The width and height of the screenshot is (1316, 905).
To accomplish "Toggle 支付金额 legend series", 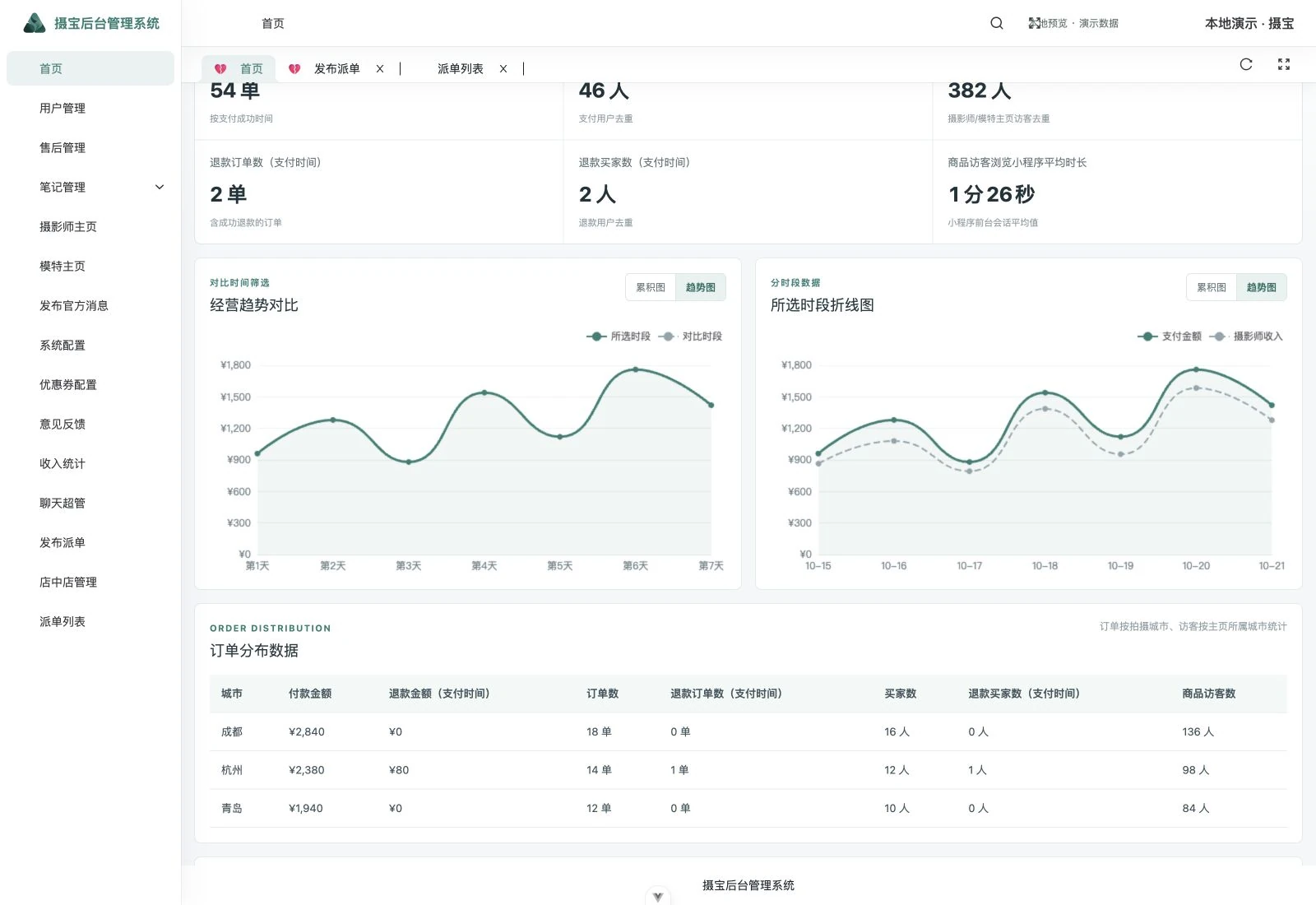I will [1169, 336].
